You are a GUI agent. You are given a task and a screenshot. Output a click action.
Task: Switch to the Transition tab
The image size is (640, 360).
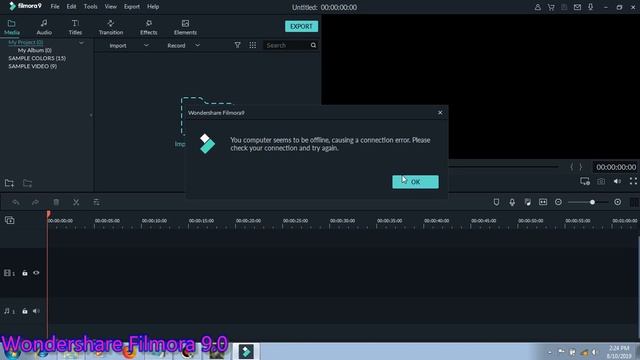tap(111, 27)
